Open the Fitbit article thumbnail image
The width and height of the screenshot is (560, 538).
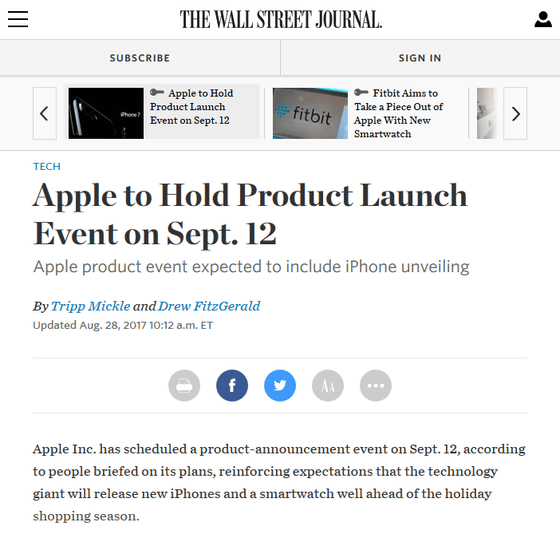310,113
